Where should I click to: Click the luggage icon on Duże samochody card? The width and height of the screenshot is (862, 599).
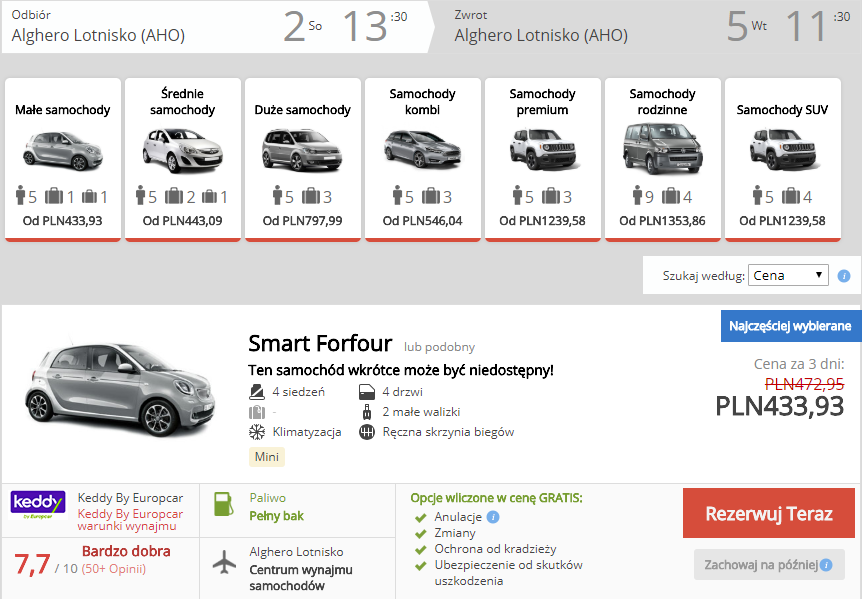311,196
